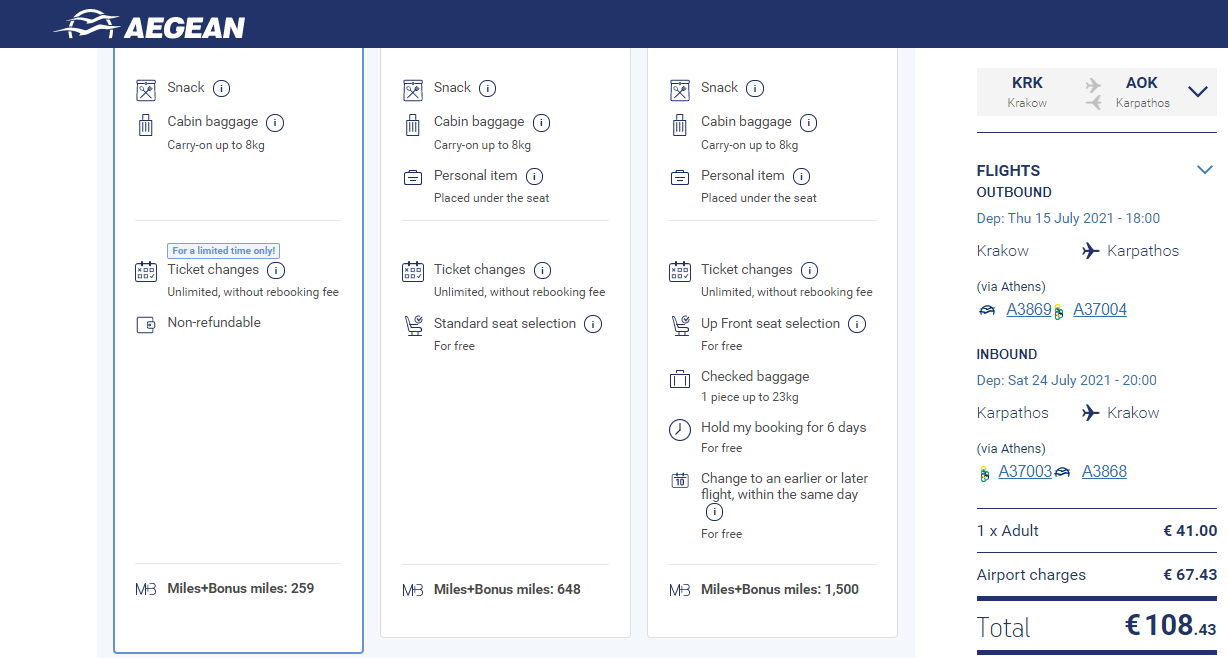Image resolution: width=1228 pixels, height=658 pixels.
Task: Click info icon under same-day flight change
Action: [x=714, y=512]
